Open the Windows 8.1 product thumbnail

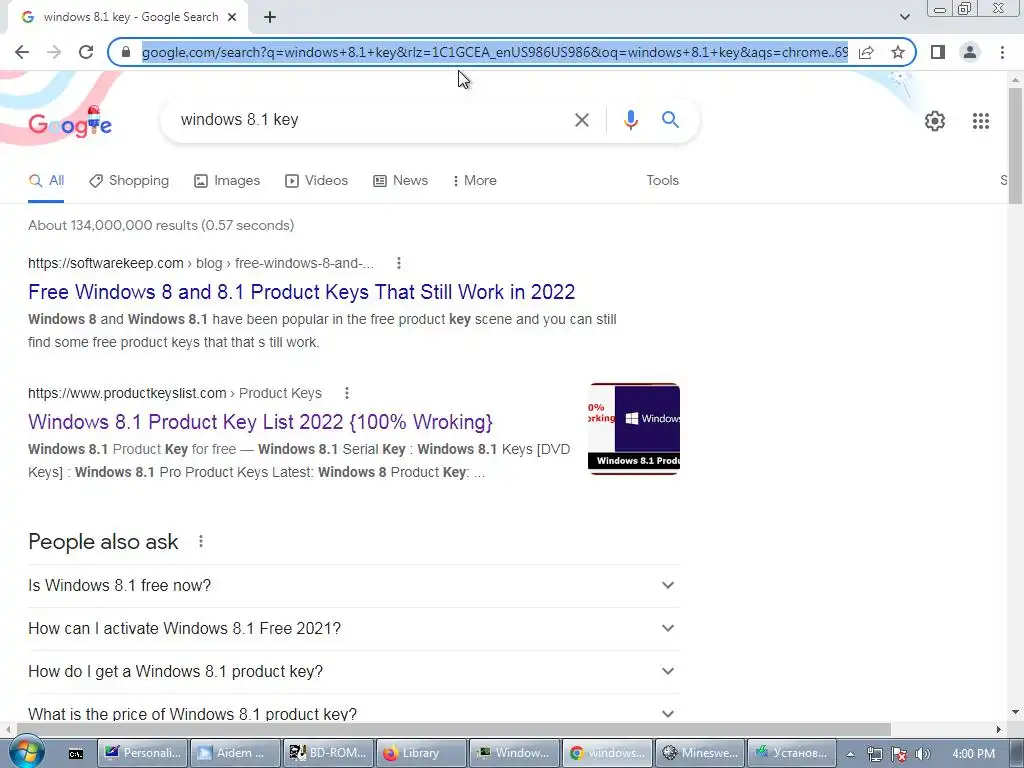633,428
